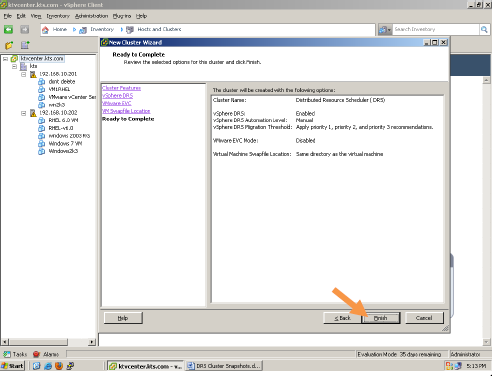Launch Firefox from quick launch
The width and height of the screenshot is (492, 376).
click(x=59, y=366)
